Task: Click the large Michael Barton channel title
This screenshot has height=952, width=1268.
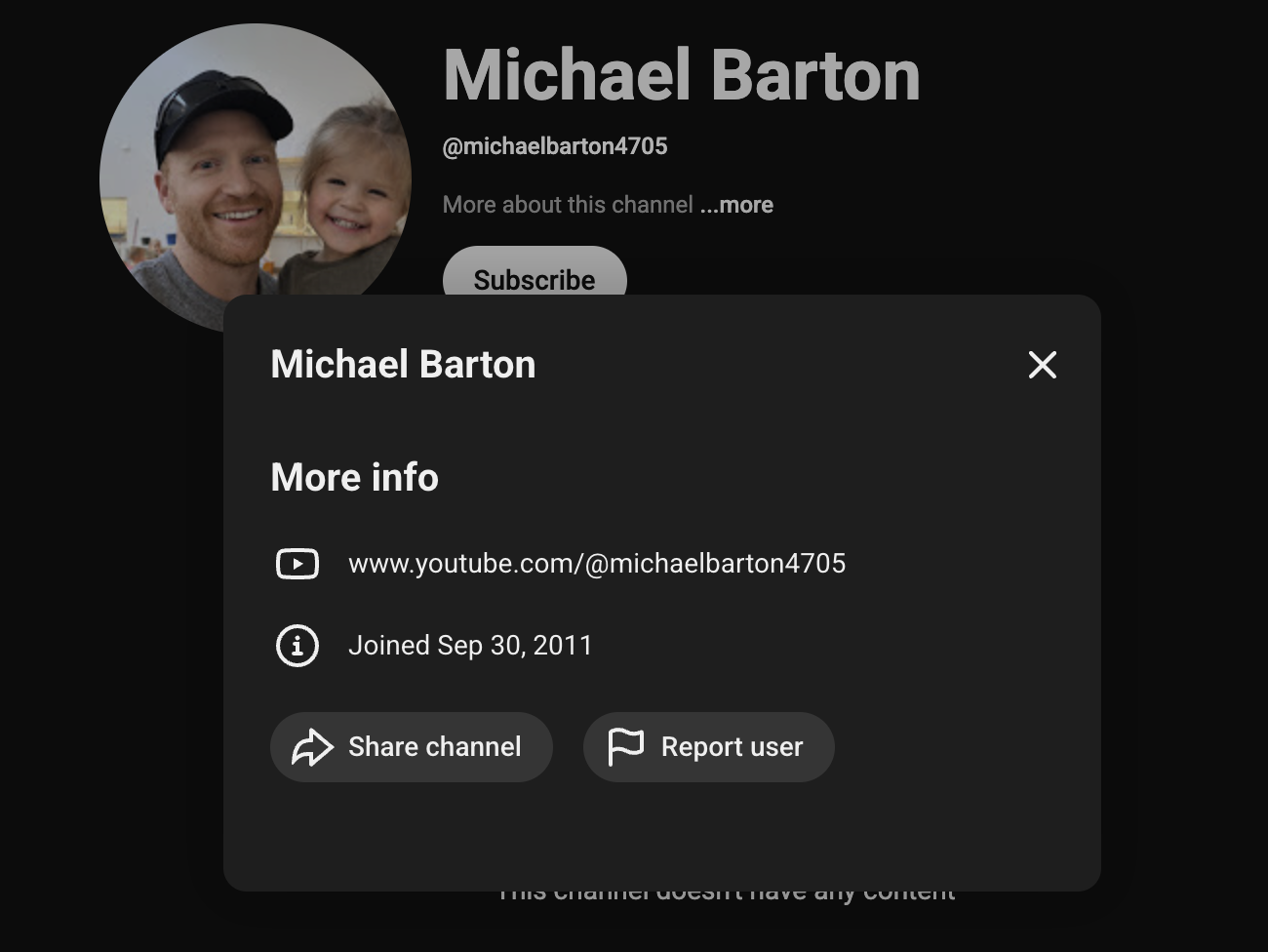Action: [x=682, y=75]
